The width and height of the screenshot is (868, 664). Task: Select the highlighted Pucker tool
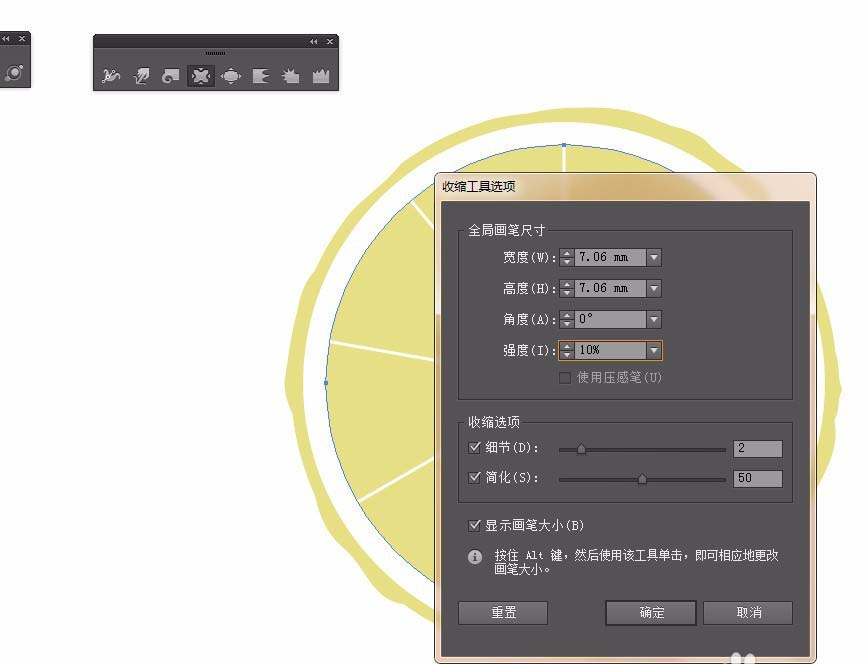(201, 75)
